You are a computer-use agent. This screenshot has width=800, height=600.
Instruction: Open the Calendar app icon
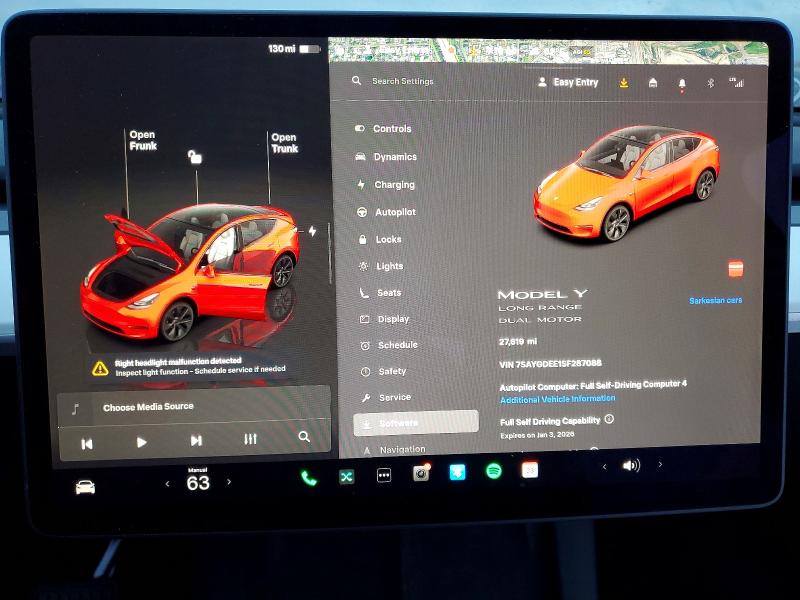tap(530, 469)
